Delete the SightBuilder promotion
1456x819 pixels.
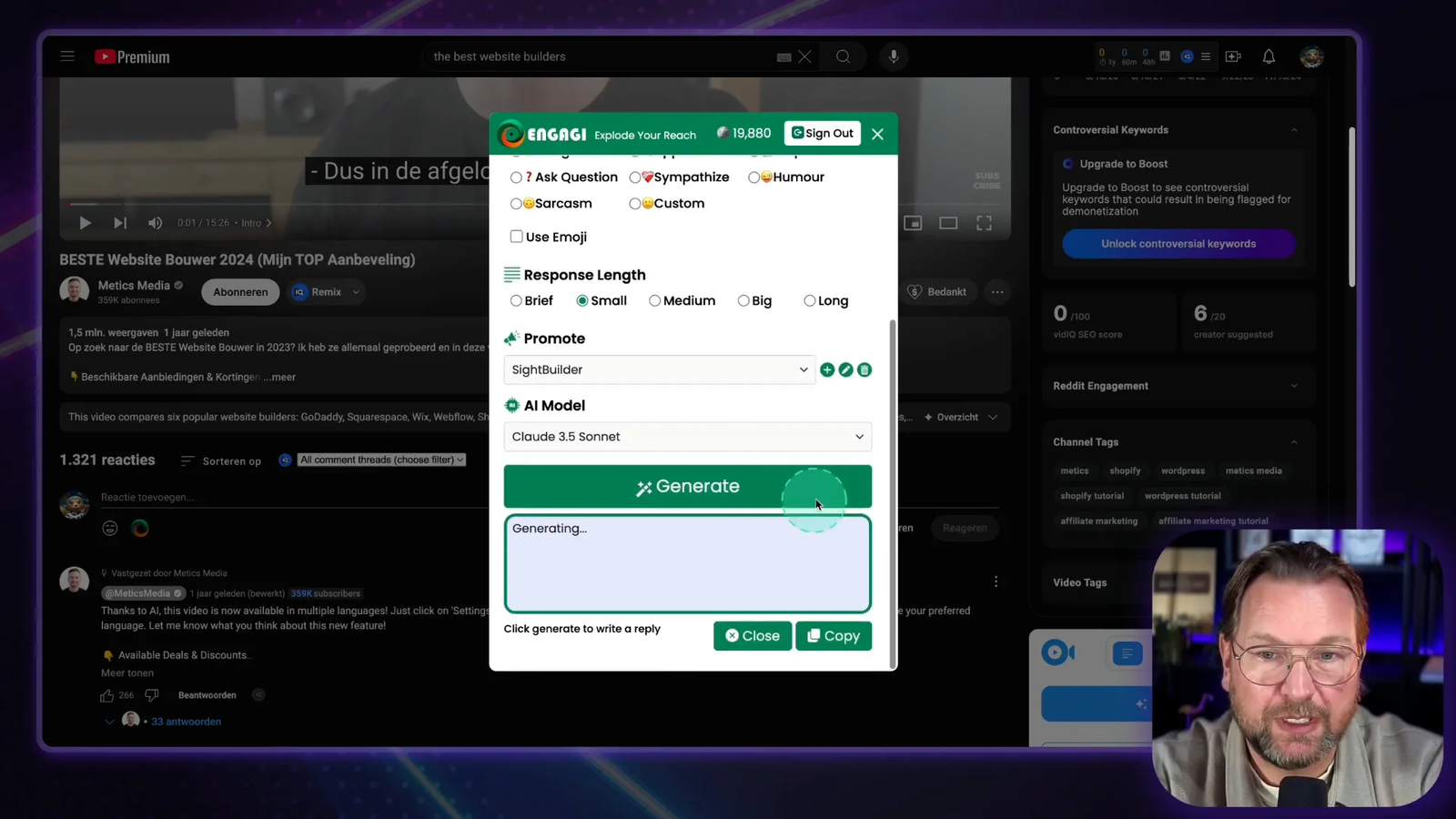click(864, 369)
